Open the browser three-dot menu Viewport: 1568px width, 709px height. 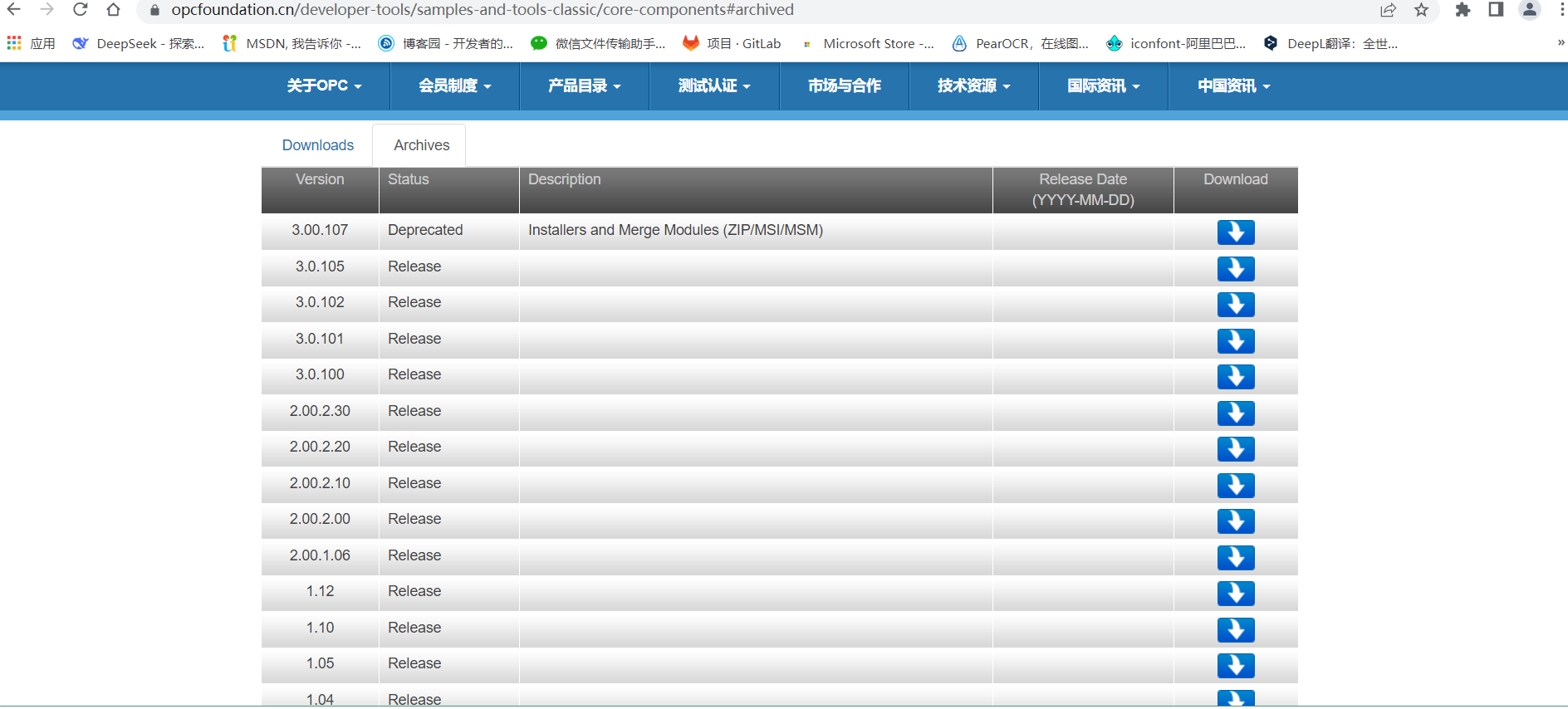(1562, 10)
